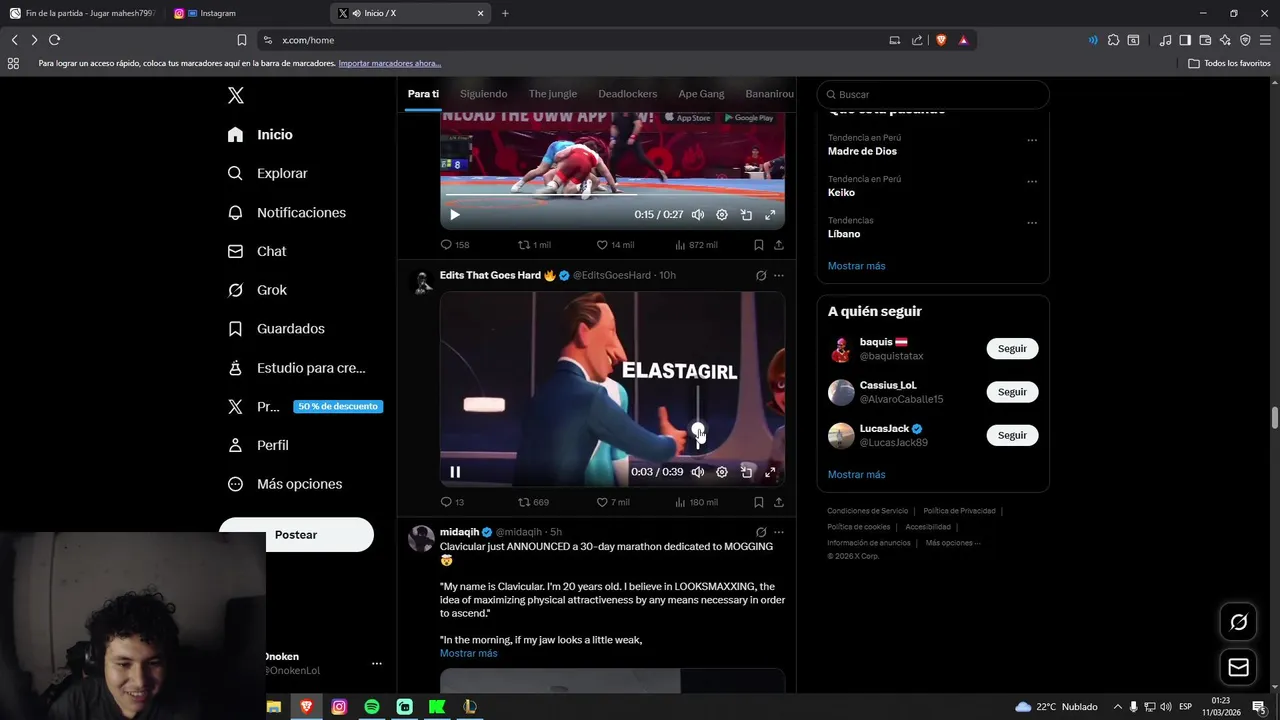Viewport: 1280px width, 720px height.
Task: Open the Onoken account menu dots
Action: tap(377, 663)
